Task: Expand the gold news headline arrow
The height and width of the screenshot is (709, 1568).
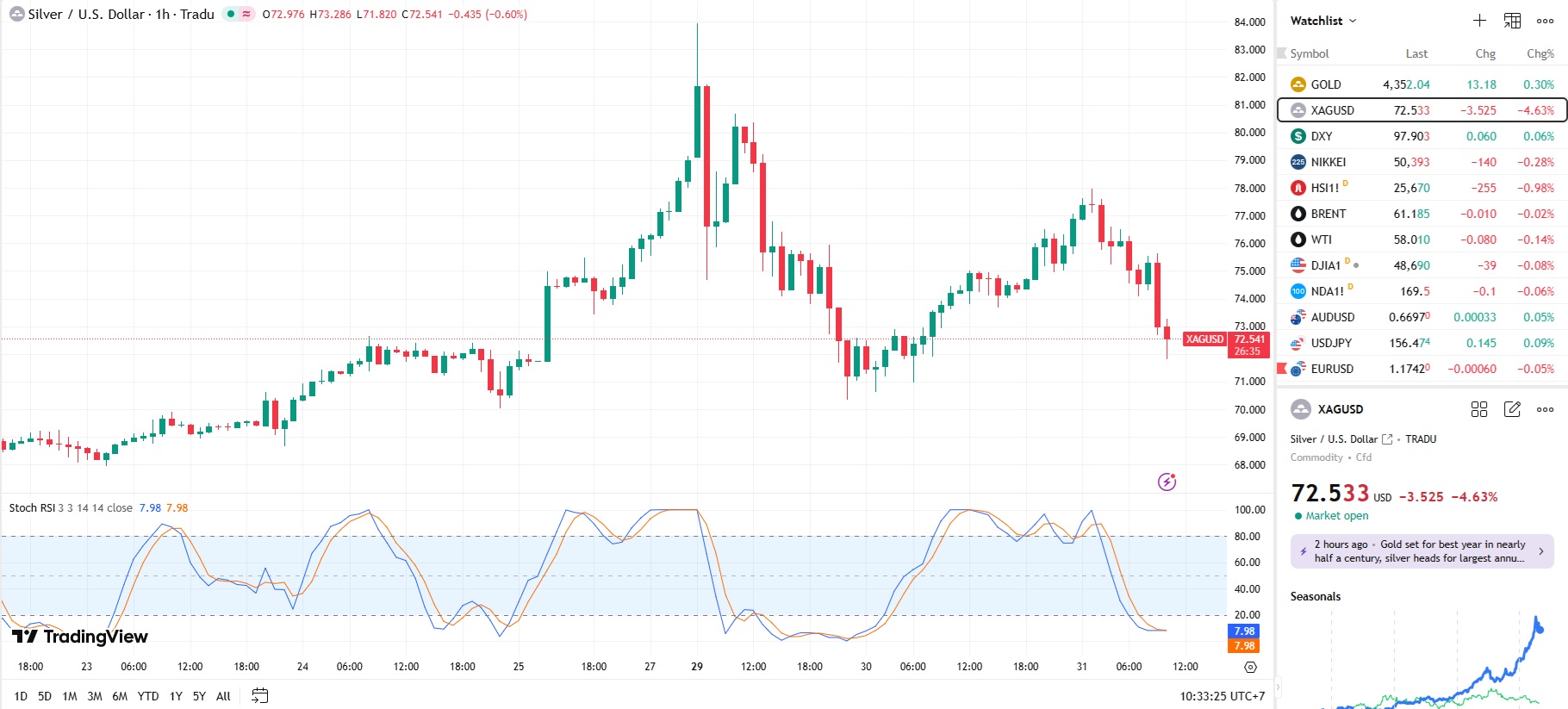Action: [1540, 551]
